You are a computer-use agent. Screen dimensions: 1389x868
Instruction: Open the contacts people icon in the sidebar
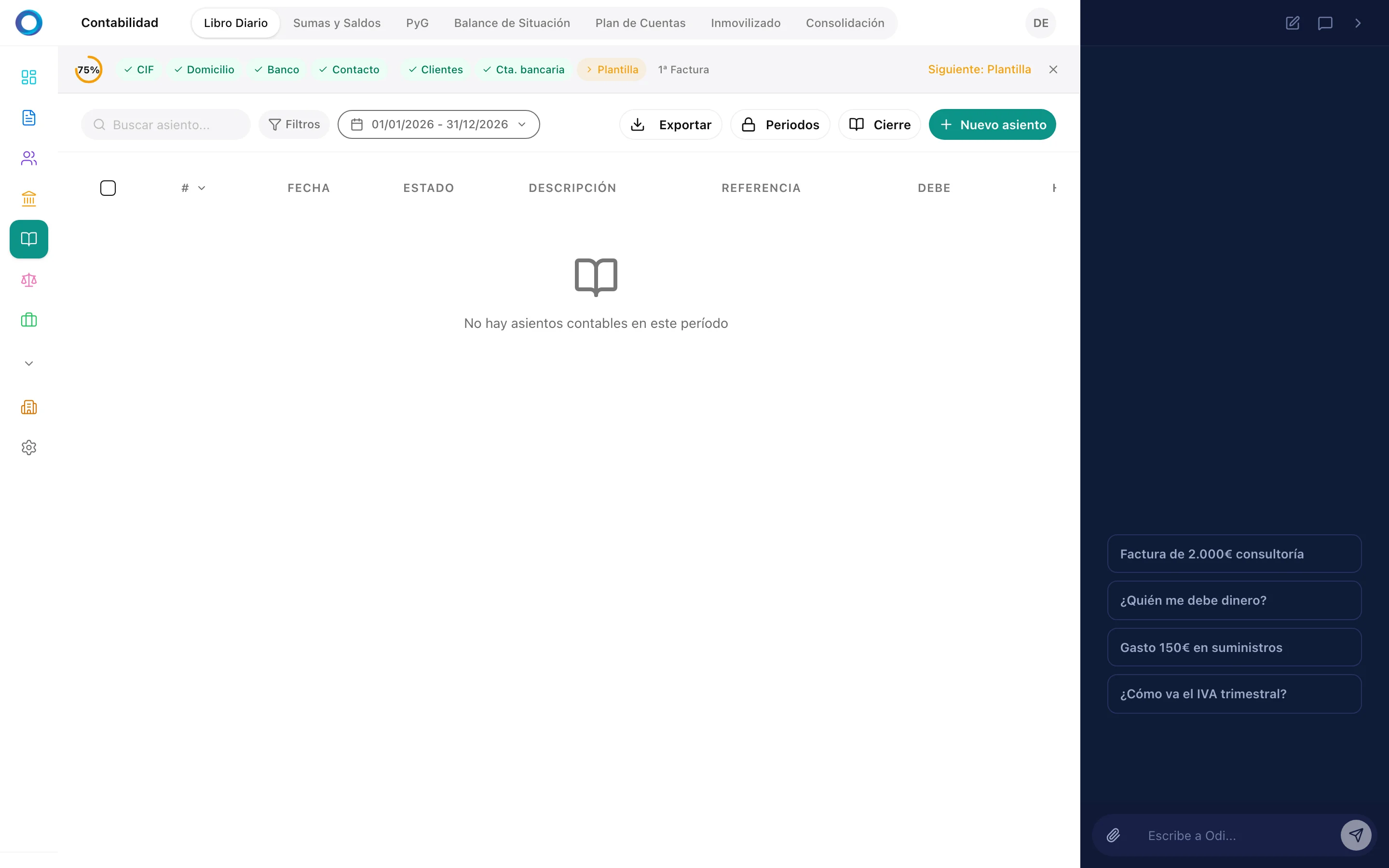[29, 159]
